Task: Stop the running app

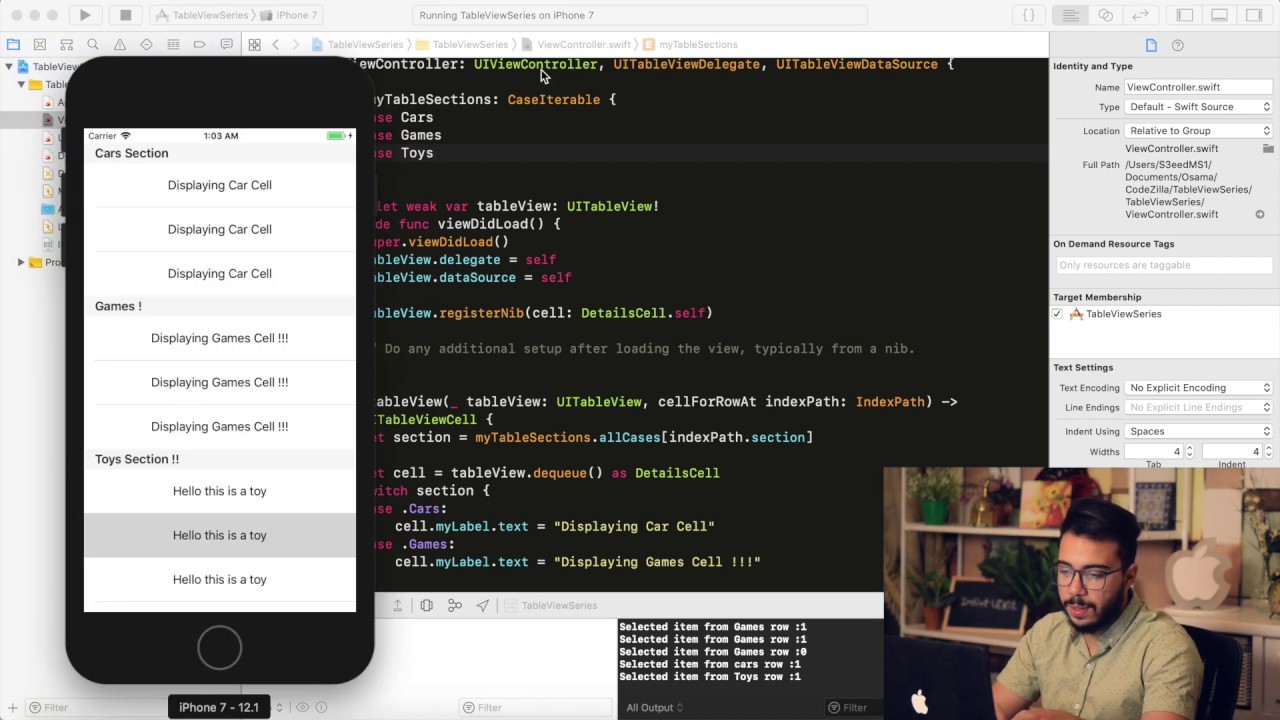Action: click(125, 15)
